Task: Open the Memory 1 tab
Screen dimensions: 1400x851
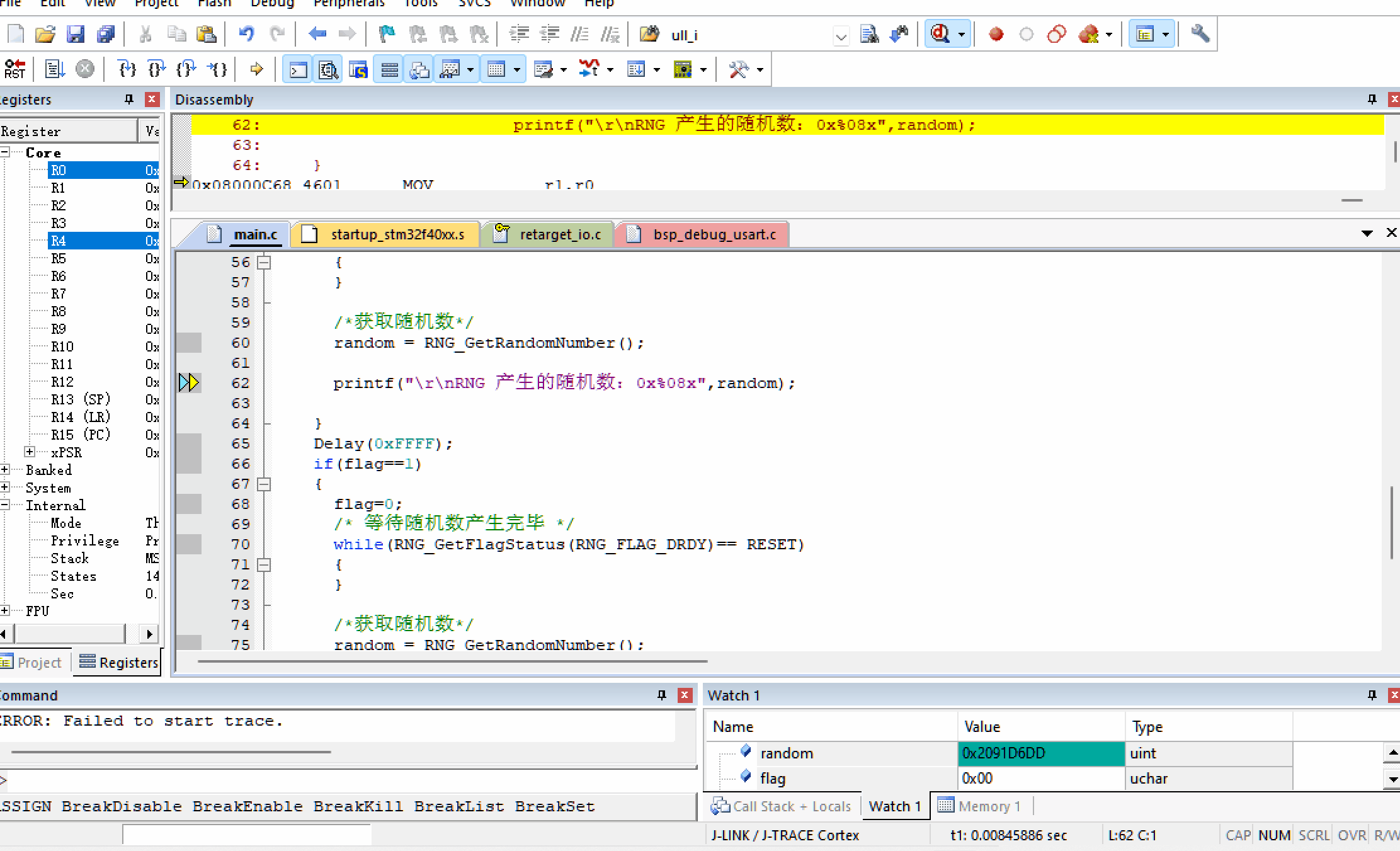Action: pyautogui.click(x=981, y=806)
